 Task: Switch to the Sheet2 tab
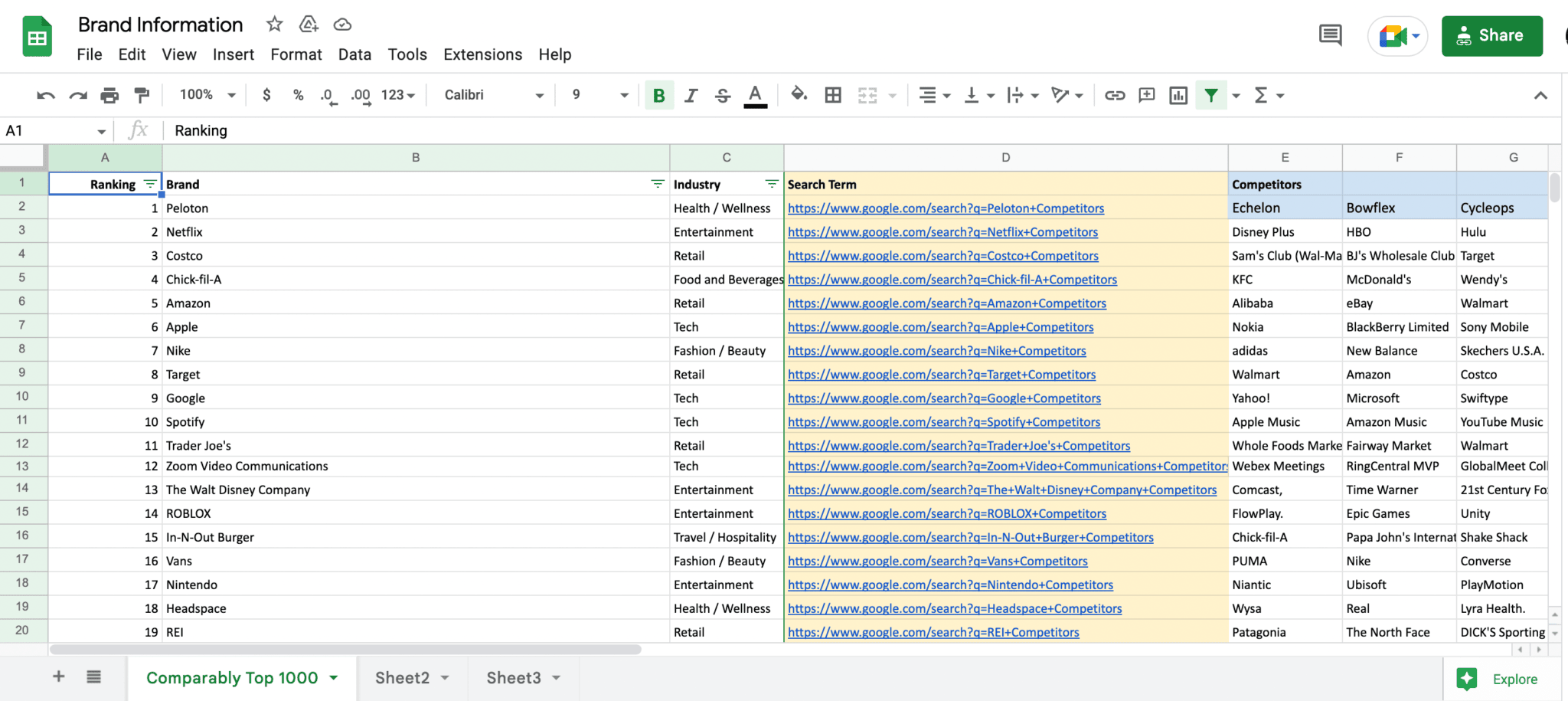tap(411, 678)
